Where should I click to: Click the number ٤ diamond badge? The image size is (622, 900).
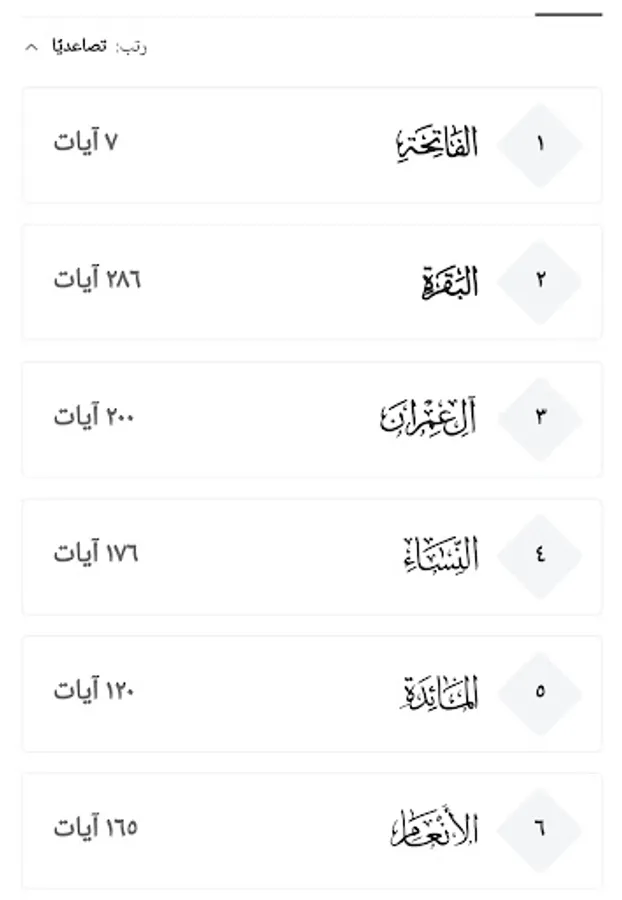[540, 556]
